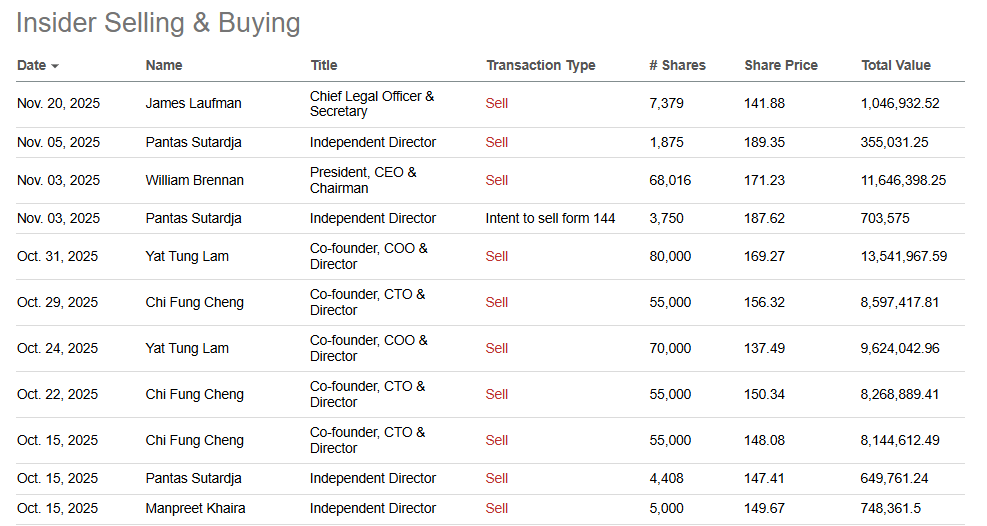Click Sell on Nov. 20 Laufman row
987x526 pixels.
496,103
